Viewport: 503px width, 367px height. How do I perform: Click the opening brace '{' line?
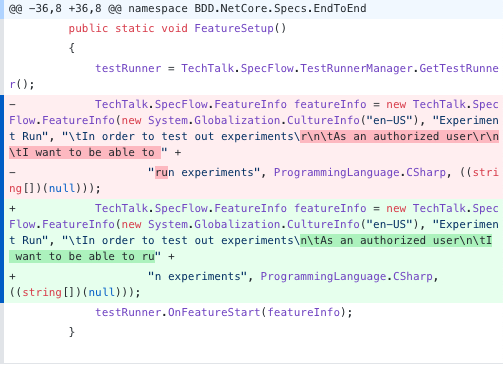click(72, 48)
